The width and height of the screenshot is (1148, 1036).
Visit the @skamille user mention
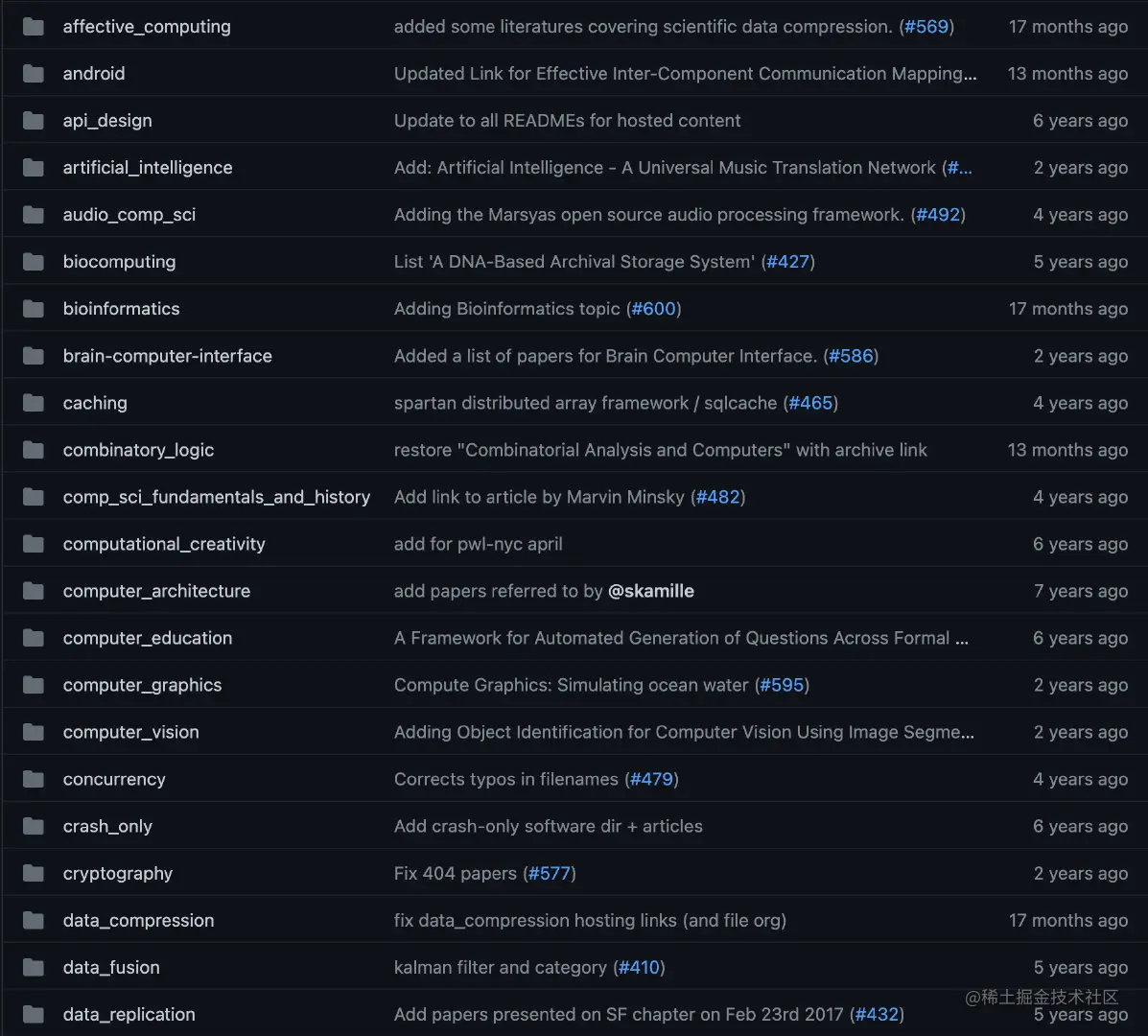pyautogui.click(x=651, y=591)
